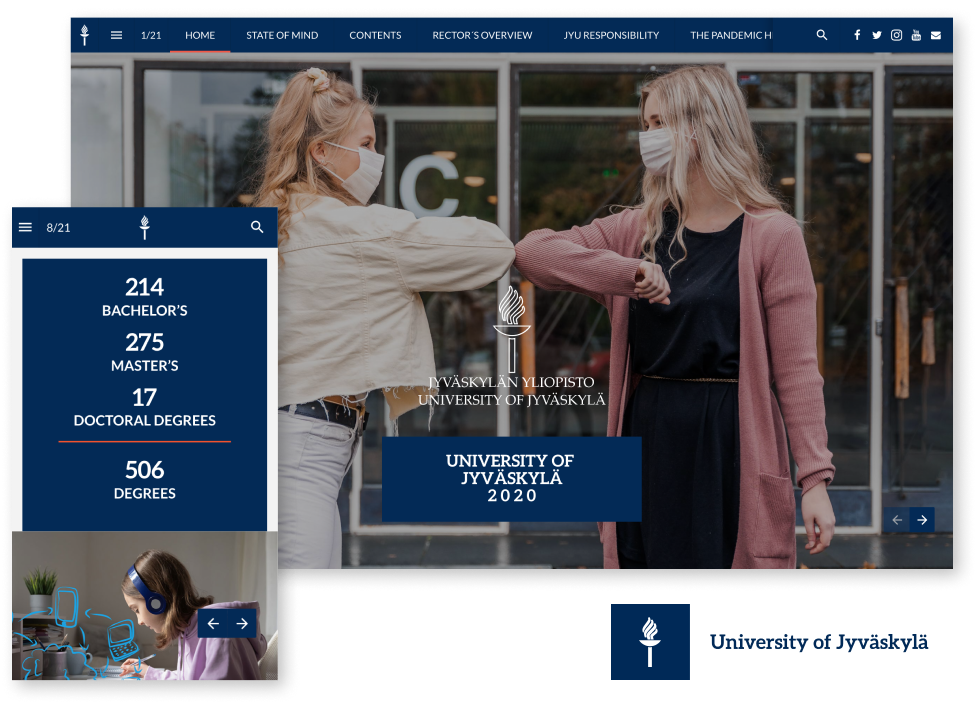Open the RECTOR'S OVERVIEW section
Screen dimensions: 977x704
pos(482,35)
